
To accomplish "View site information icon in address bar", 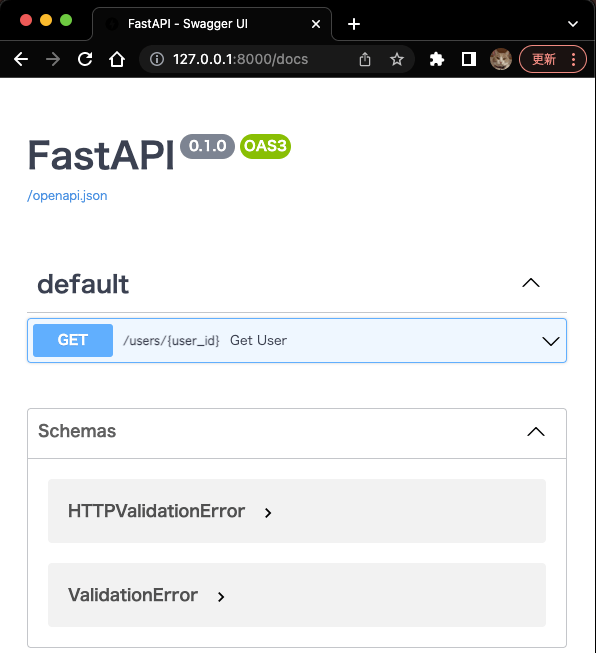I will click(x=157, y=59).
